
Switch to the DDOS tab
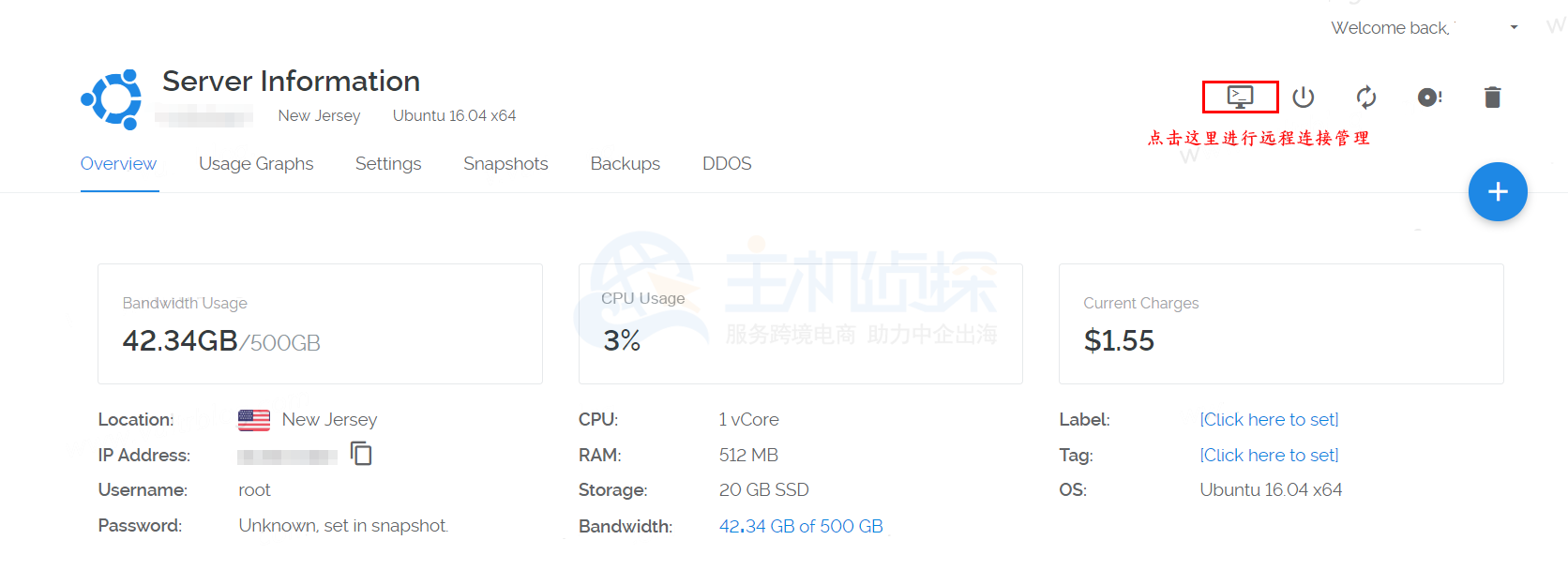pos(727,164)
